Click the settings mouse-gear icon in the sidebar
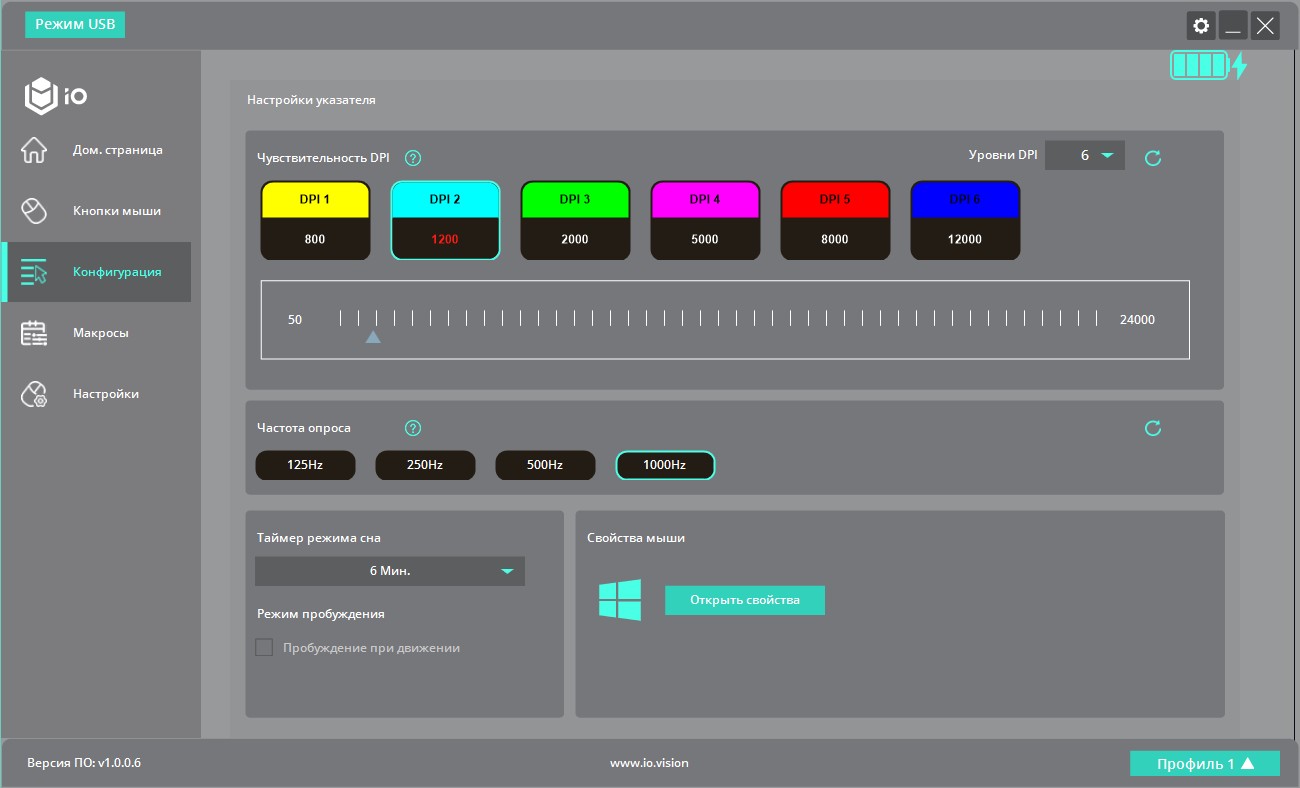Screen dimensions: 1300x788 [34, 394]
